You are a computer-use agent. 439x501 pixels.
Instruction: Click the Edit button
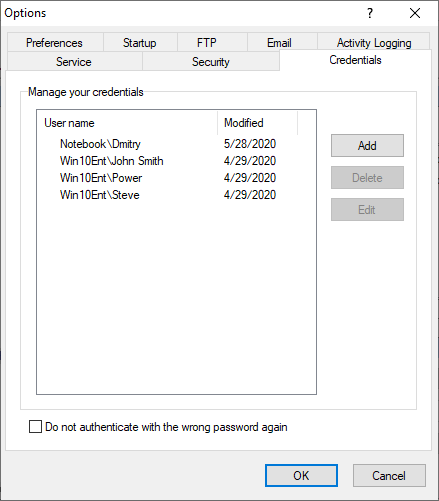click(367, 210)
